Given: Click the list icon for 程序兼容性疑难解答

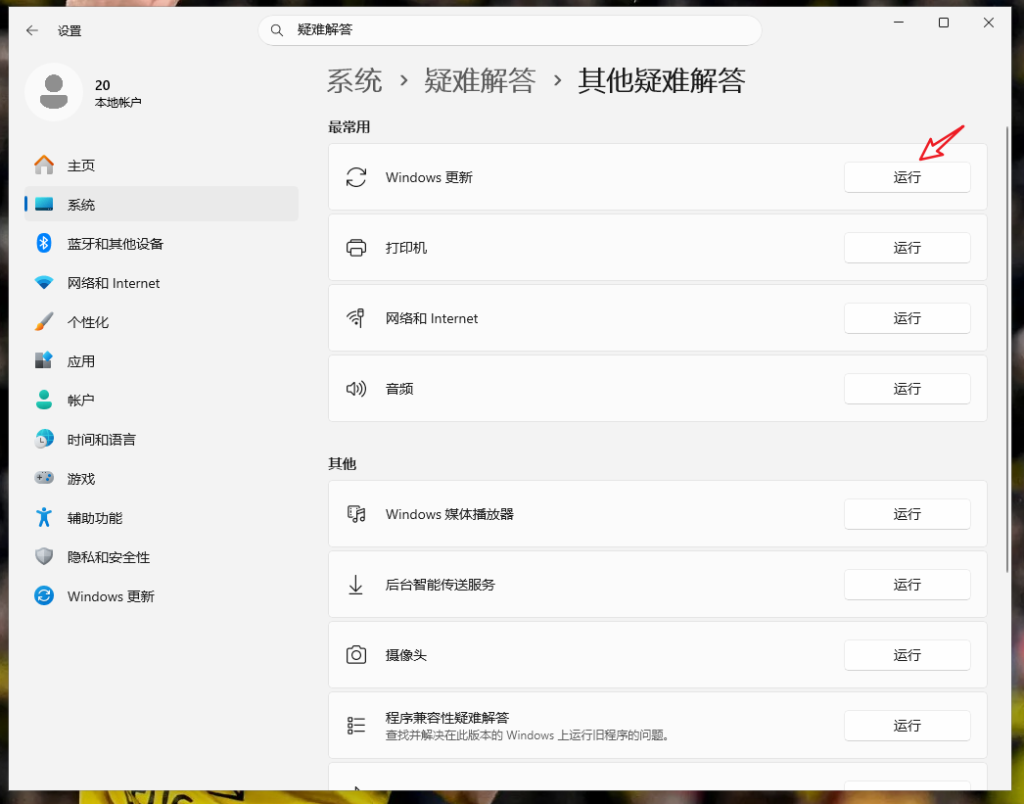Looking at the screenshot, I should 356,726.
